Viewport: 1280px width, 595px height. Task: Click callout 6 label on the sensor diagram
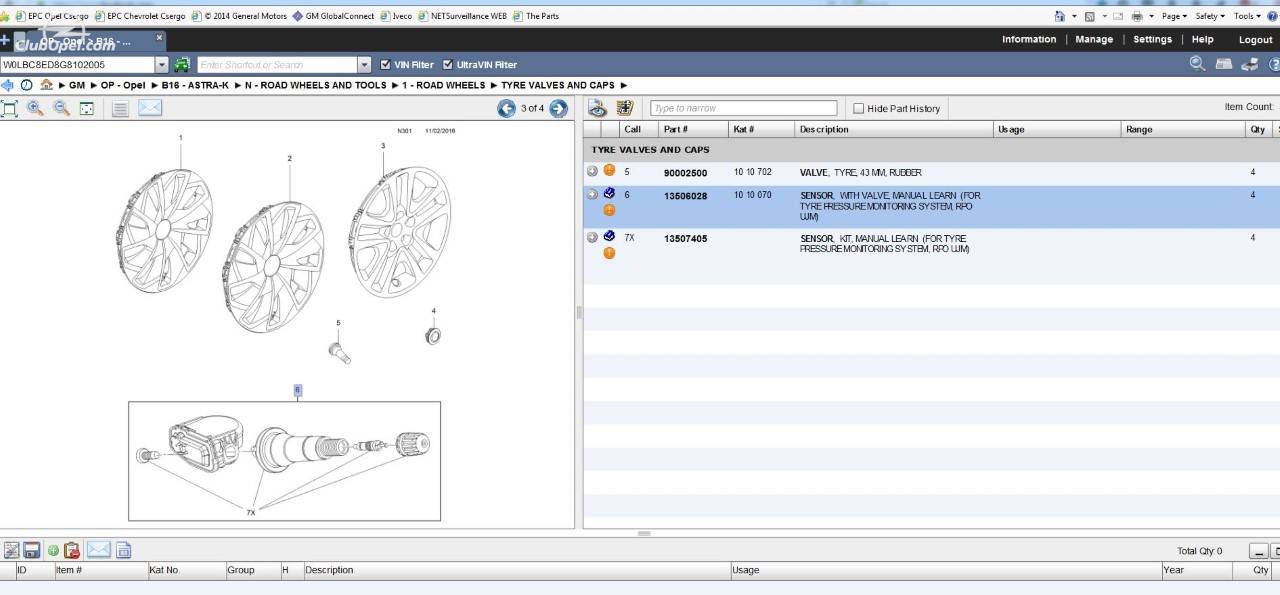pos(297,390)
